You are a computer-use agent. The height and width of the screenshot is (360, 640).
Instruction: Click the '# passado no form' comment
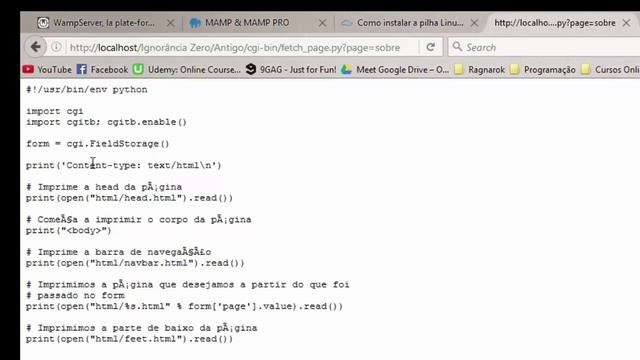(75, 296)
